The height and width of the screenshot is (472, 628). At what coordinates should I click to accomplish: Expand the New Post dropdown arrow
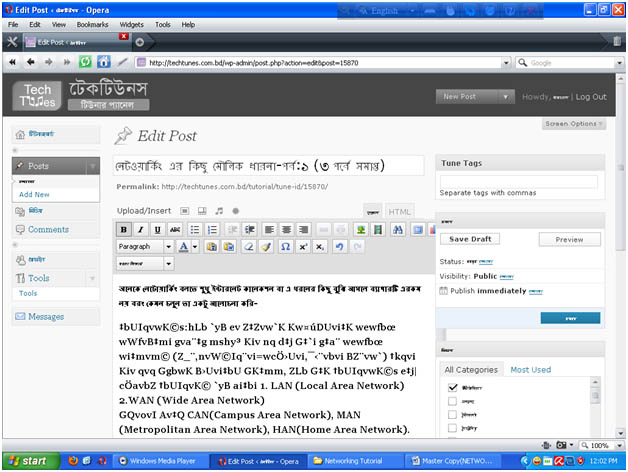coord(505,97)
